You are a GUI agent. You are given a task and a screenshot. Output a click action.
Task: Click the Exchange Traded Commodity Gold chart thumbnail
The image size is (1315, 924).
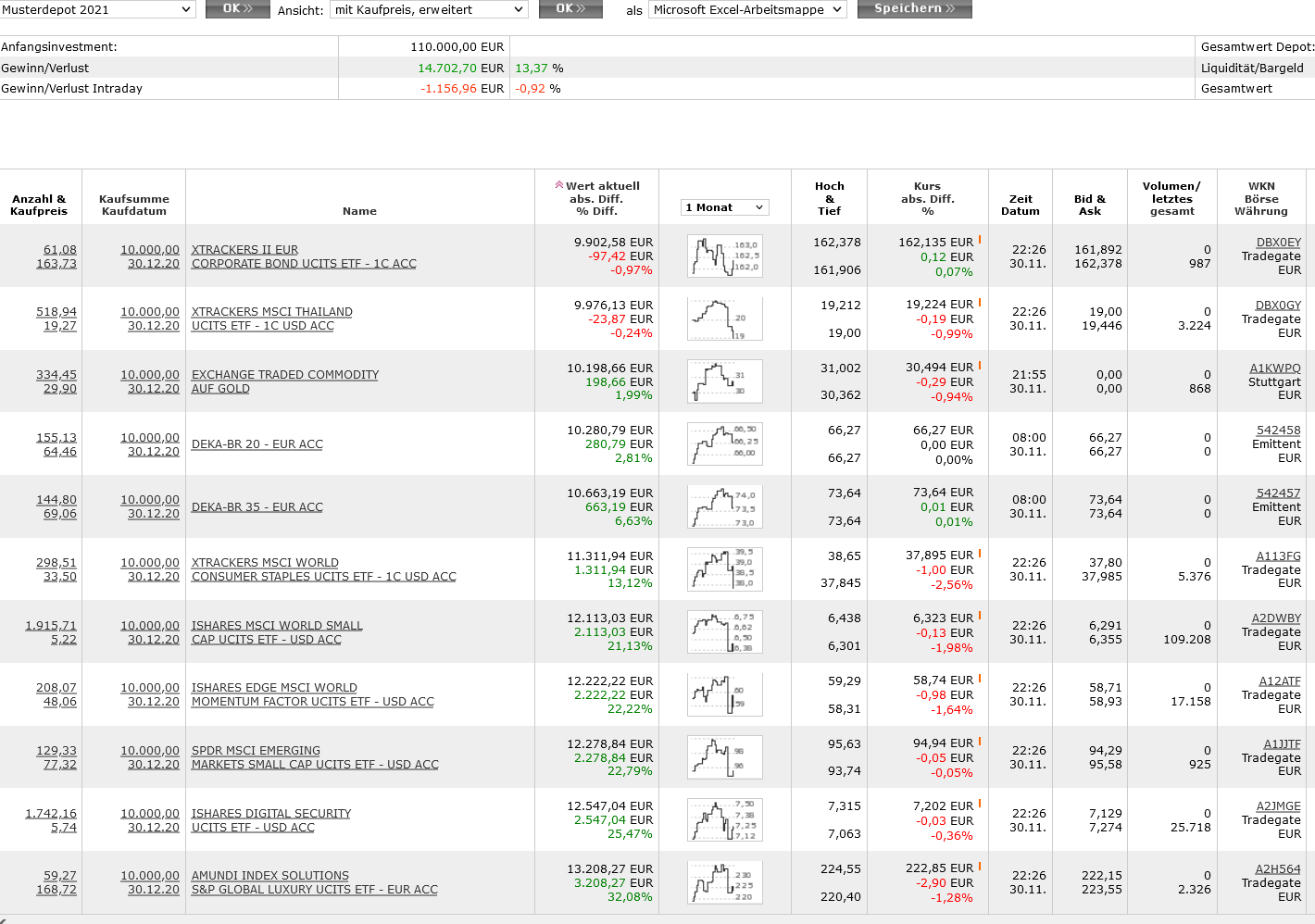724,381
